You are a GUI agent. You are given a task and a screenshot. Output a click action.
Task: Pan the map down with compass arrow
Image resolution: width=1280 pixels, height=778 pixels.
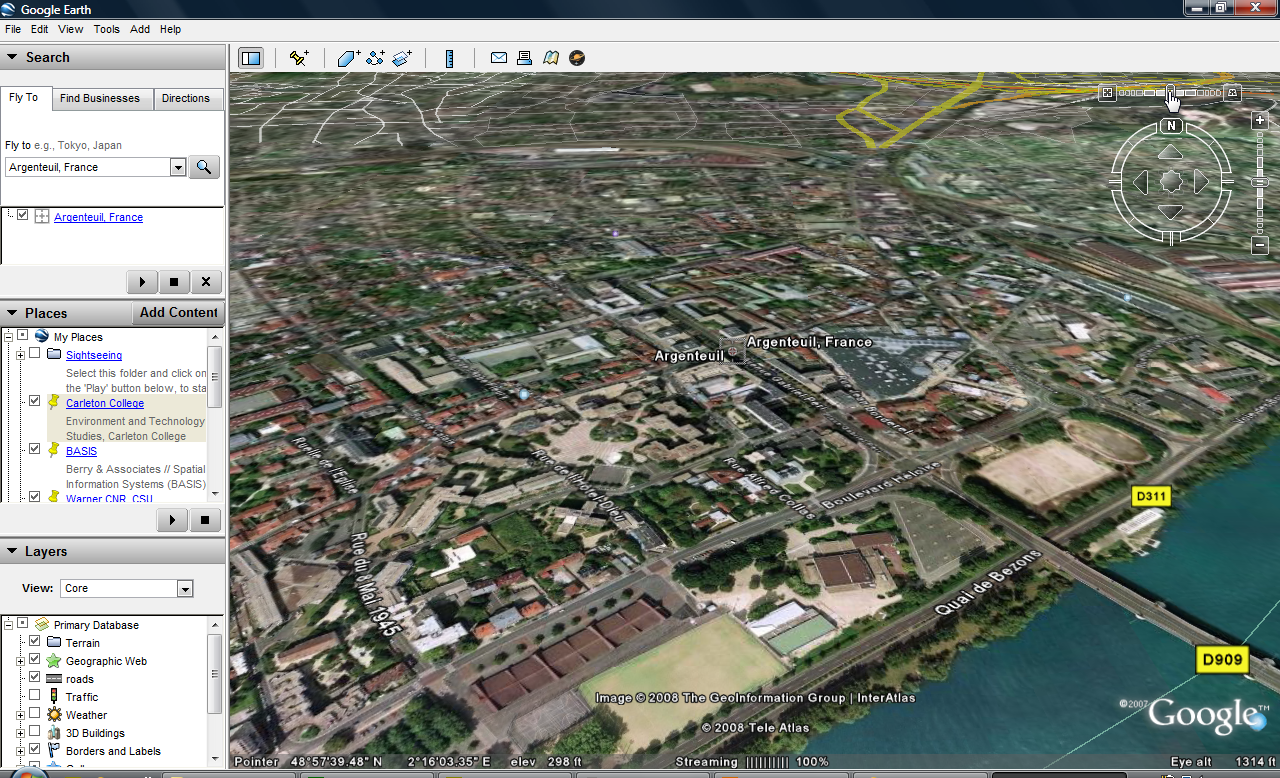1171,212
